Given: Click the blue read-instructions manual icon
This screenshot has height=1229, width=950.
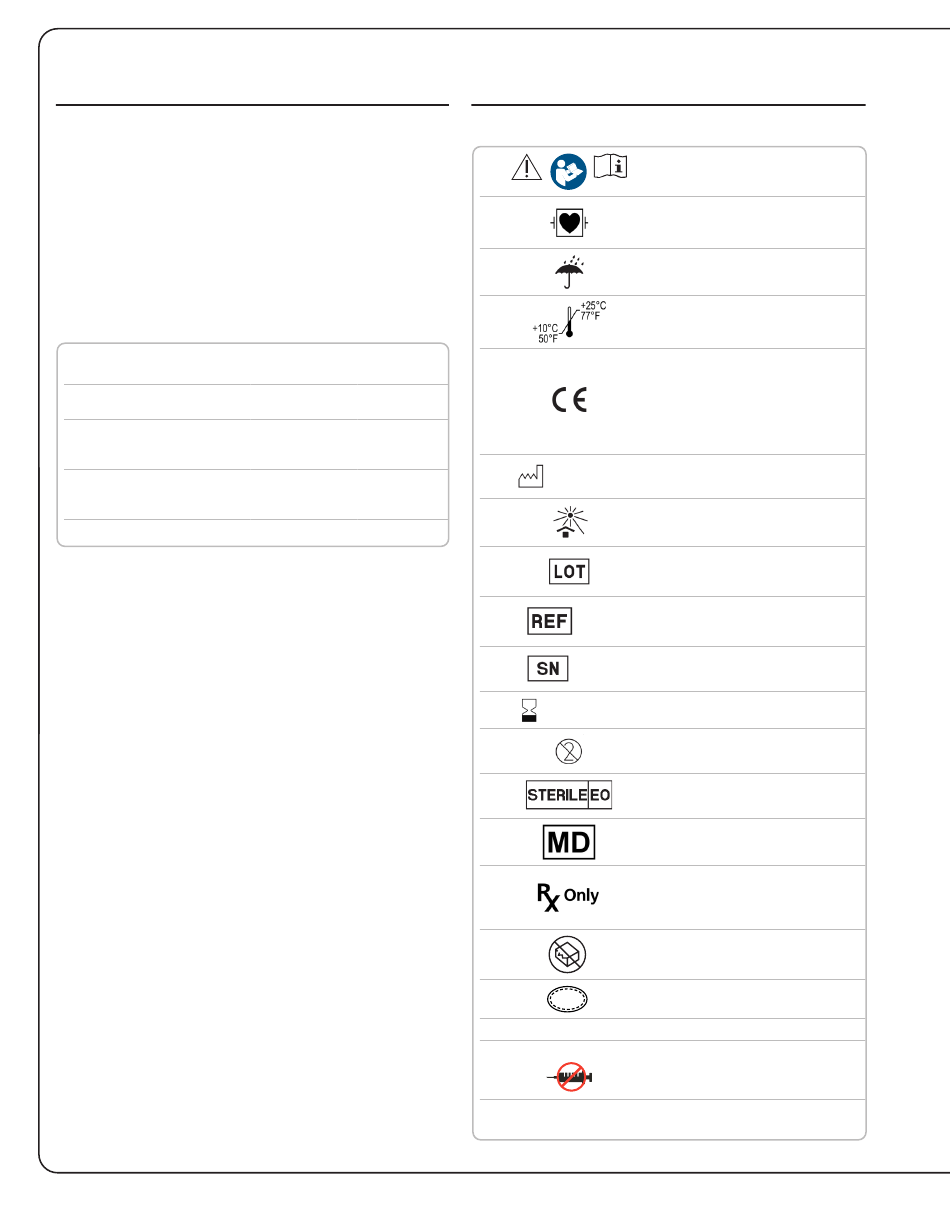Looking at the screenshot, I should 568,172.
